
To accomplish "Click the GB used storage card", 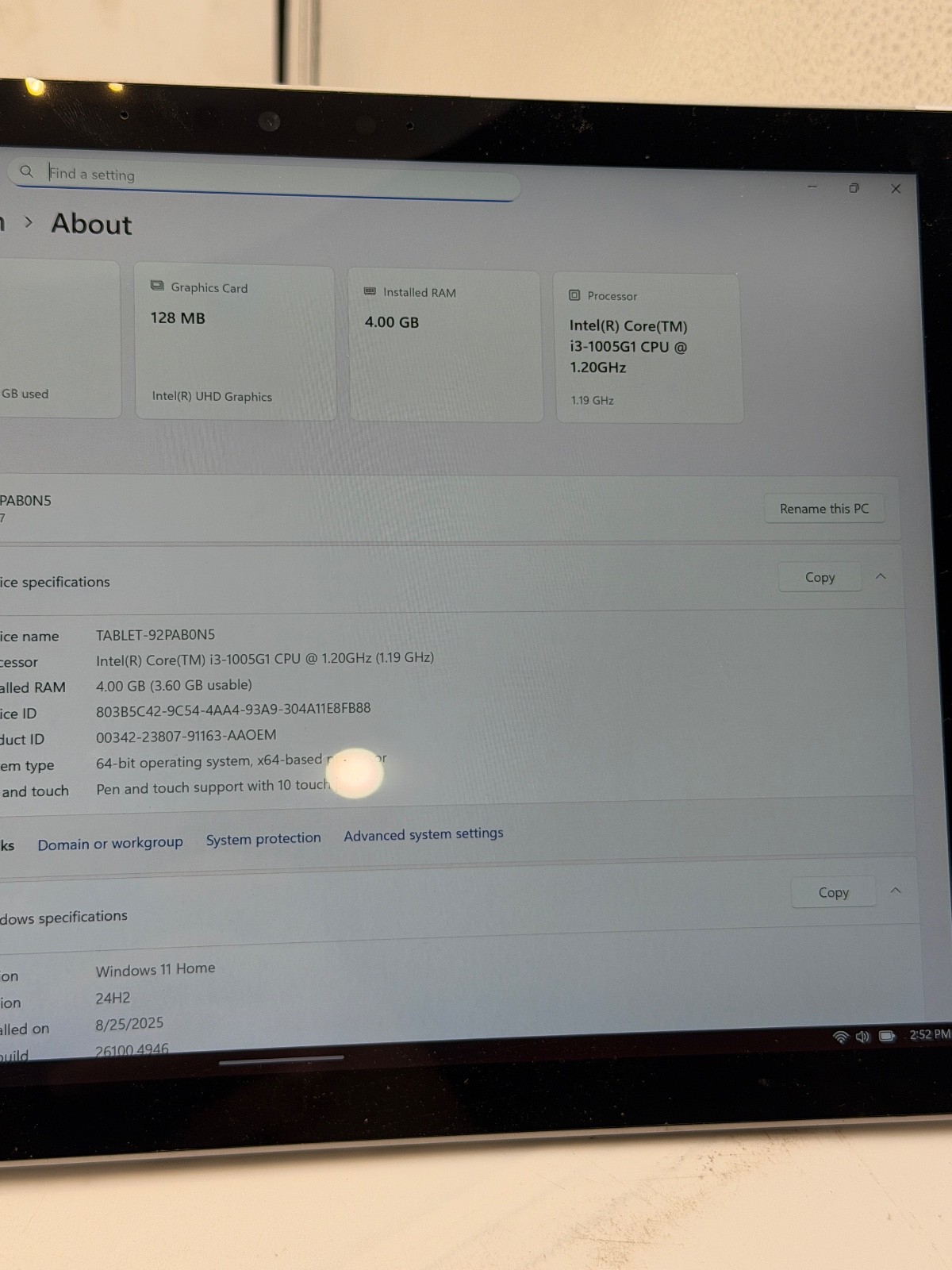I will coord(59,338).
